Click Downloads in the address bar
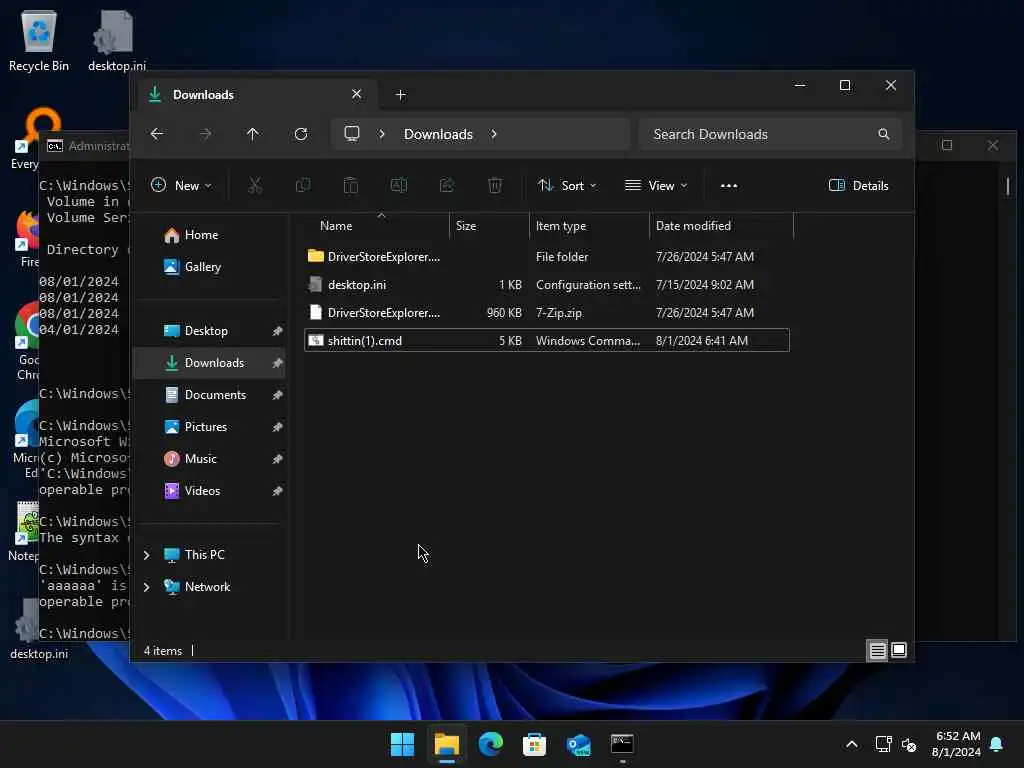1024x768 pixels. 438,134
